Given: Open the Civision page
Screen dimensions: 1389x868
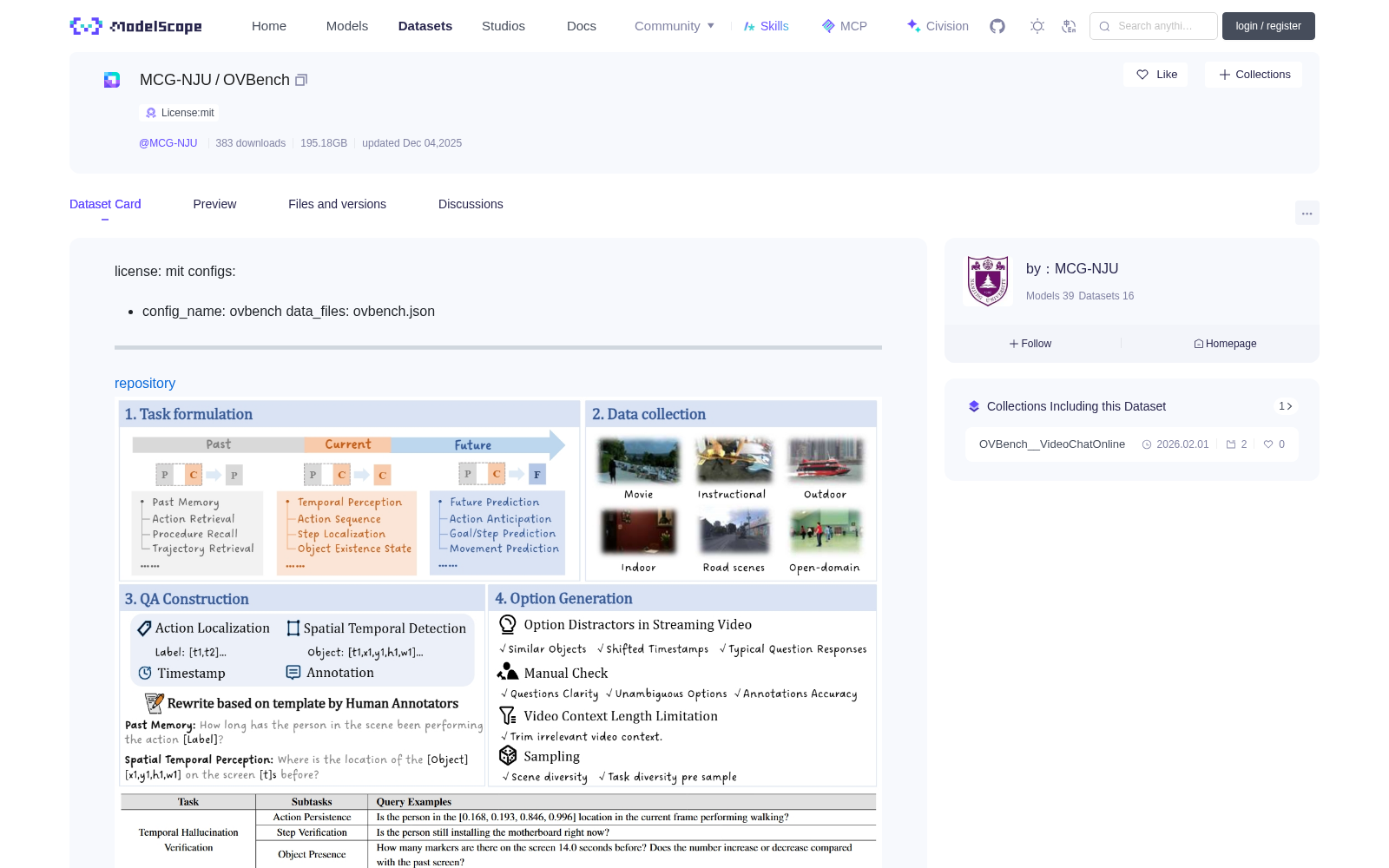Looking at the screenshot, I should [x=938, y=26].
